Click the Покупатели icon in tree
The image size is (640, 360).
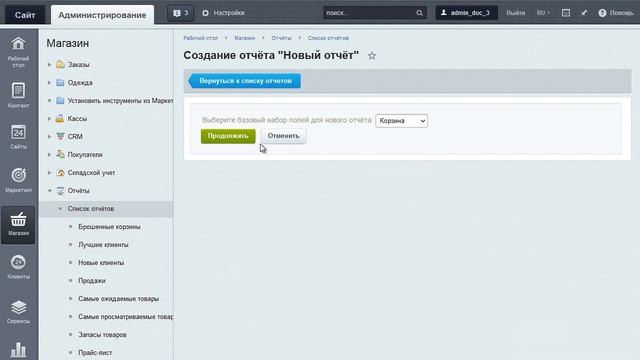(x=60, y=154)
